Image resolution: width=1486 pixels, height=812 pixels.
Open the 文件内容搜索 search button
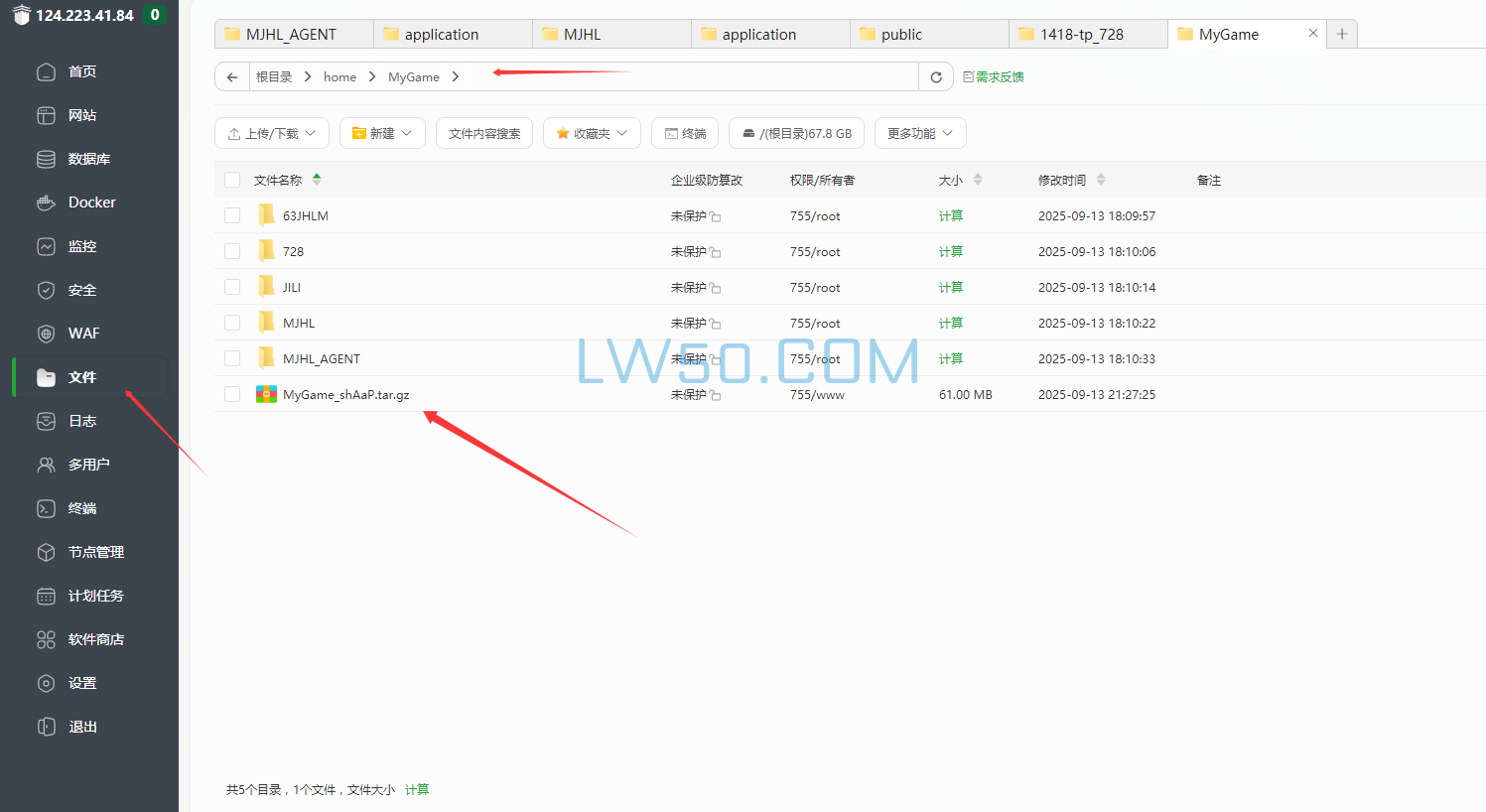tap(483, 132)
